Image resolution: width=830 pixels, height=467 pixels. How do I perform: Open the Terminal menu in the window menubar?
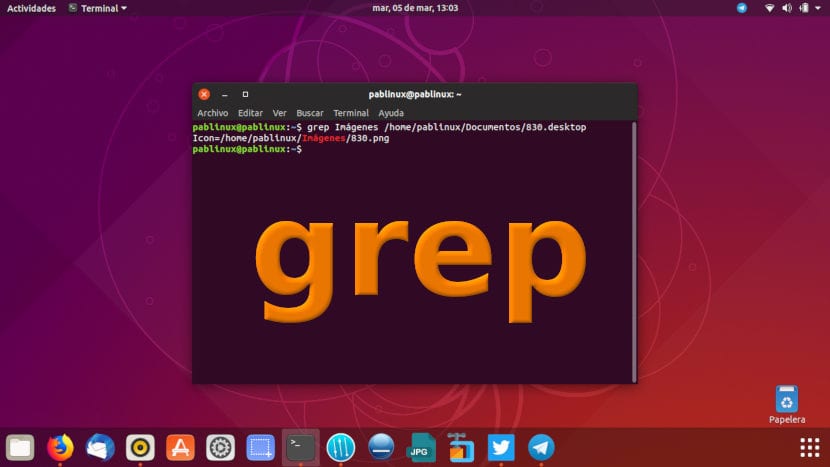pos(351,113)
